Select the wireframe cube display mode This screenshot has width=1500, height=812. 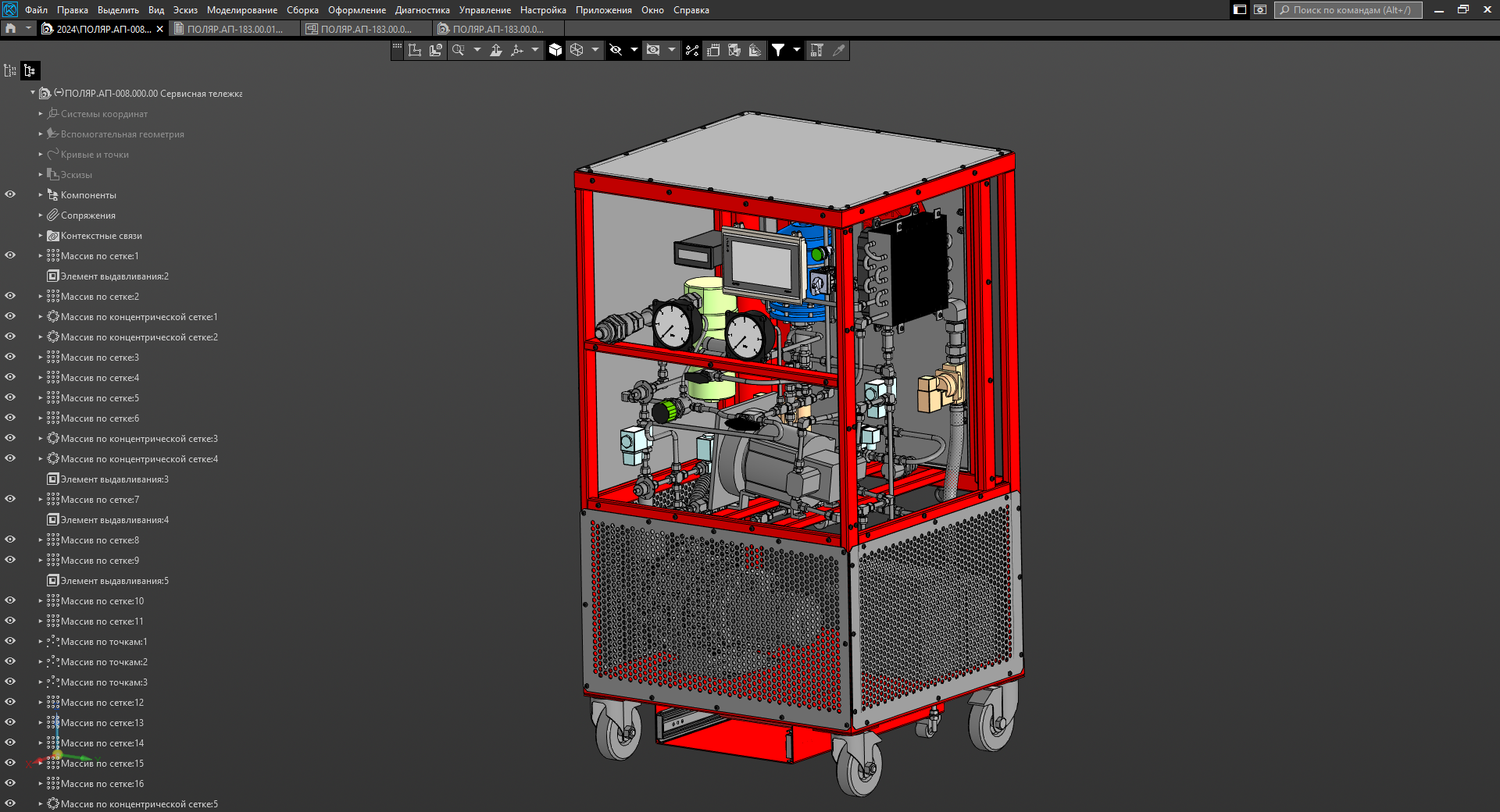tap(577, 50)
